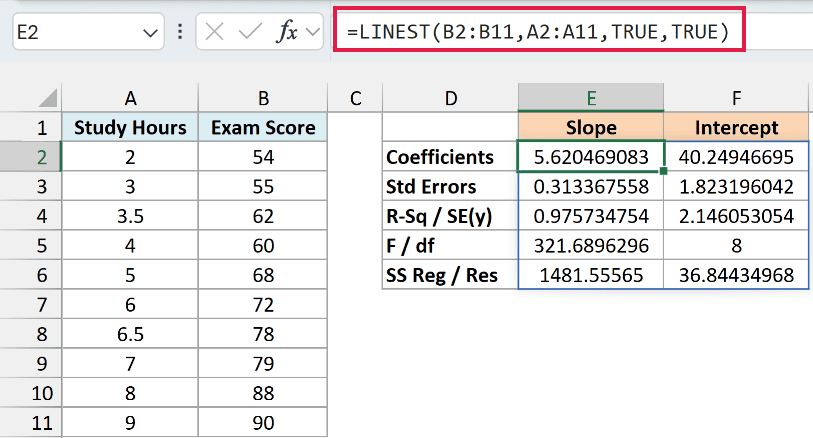This screenshot has height=438, width=813.
Task: Select the df value 8 in column F
Action: (x=736, y=246)
